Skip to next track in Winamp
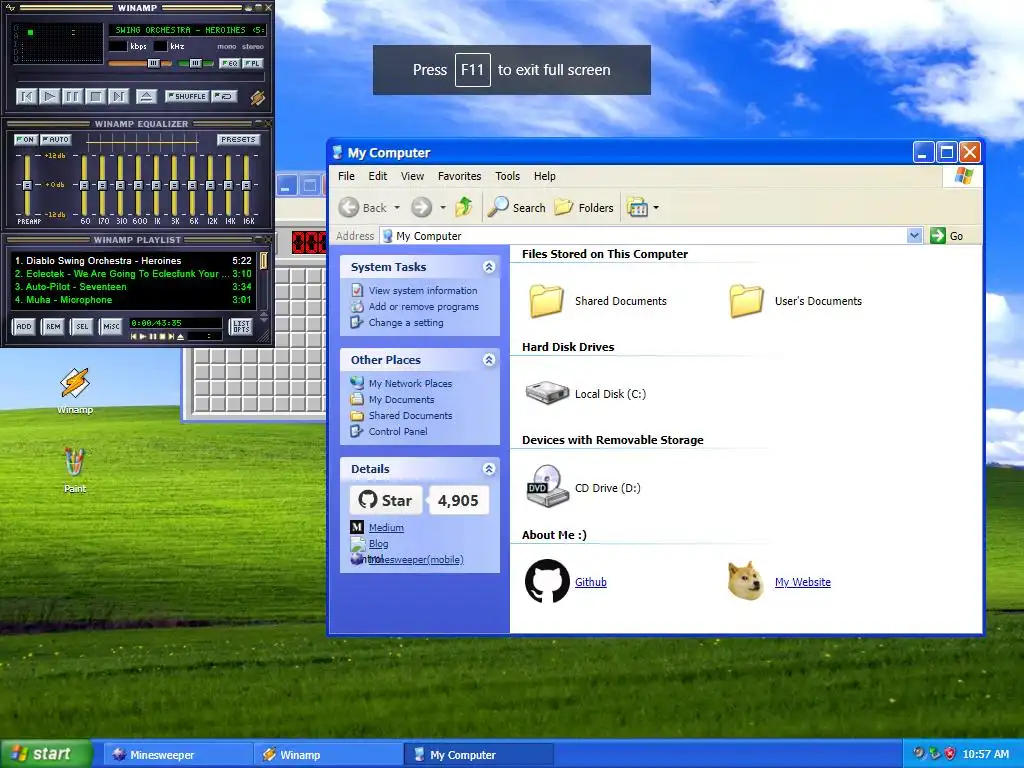Screen dimensions: 1024x768 118,97
